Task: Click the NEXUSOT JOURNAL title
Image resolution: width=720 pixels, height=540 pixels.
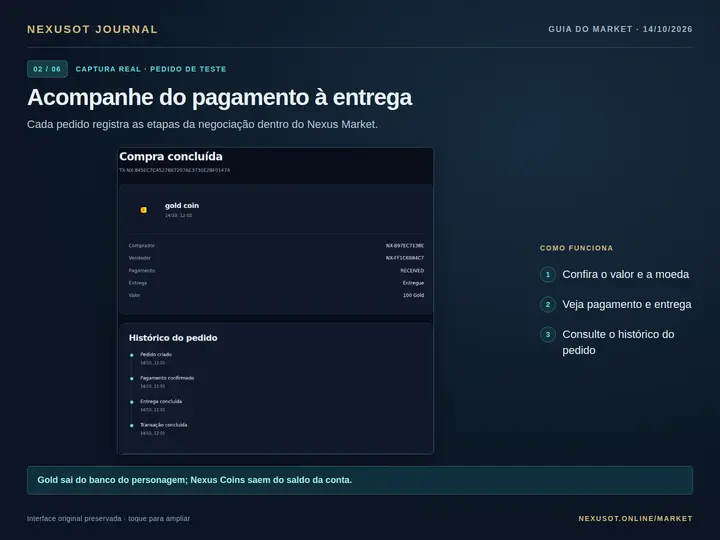Action: tap(92, 29)
